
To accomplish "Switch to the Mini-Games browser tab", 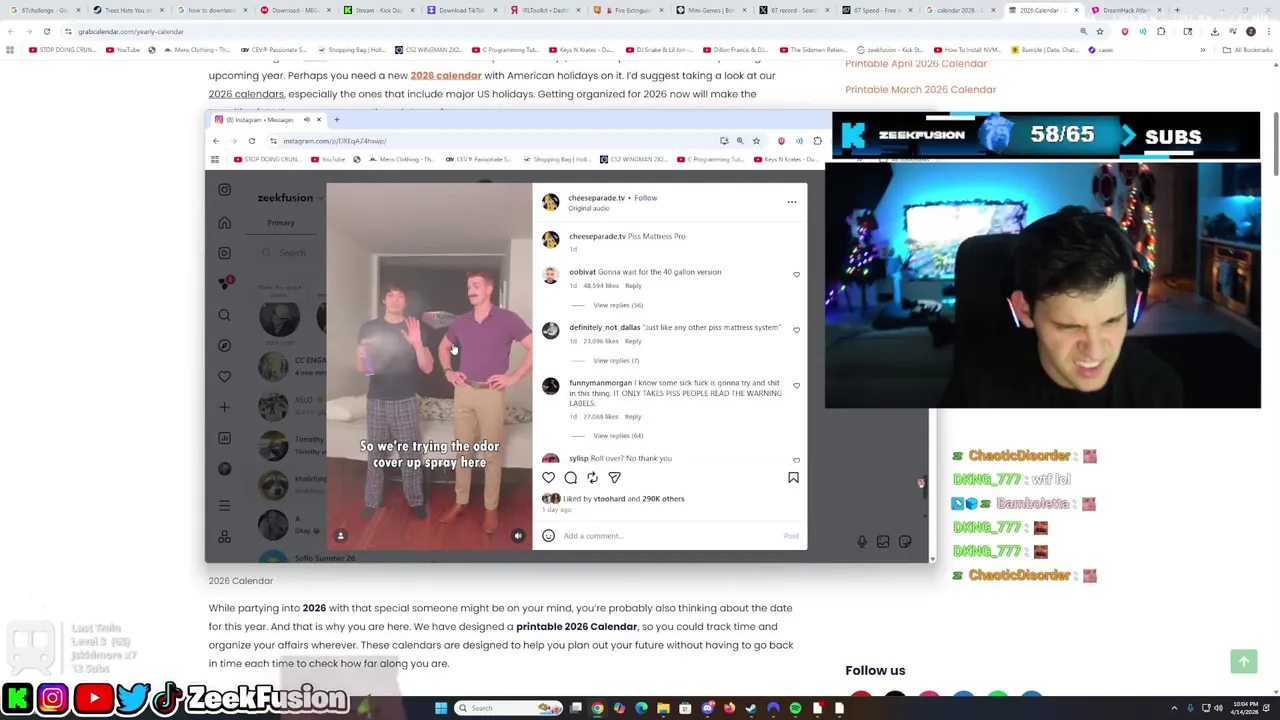I will 709,10.
